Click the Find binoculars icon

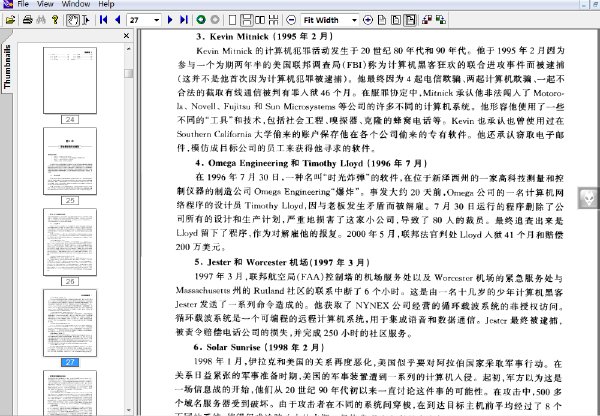[41, 20]
